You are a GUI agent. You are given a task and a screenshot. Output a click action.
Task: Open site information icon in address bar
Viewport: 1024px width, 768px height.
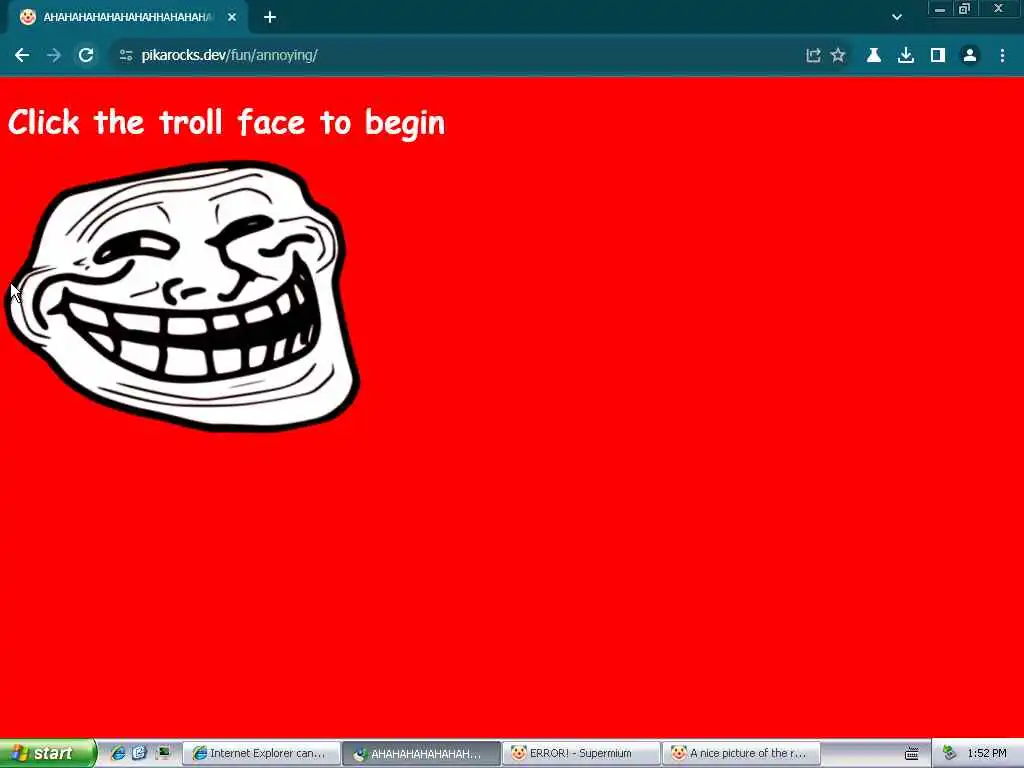(x=126, y=56)
